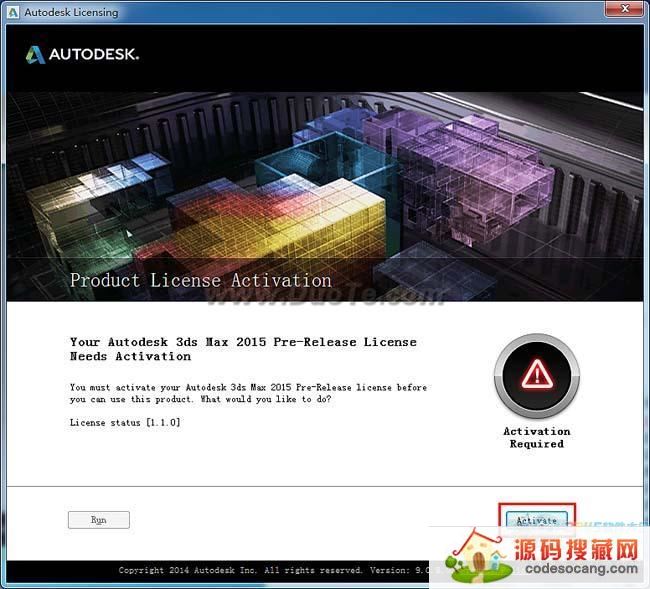Click the Product License Activation heading
Viewport: 650px width, 589px height.
[x=200, y=280]
